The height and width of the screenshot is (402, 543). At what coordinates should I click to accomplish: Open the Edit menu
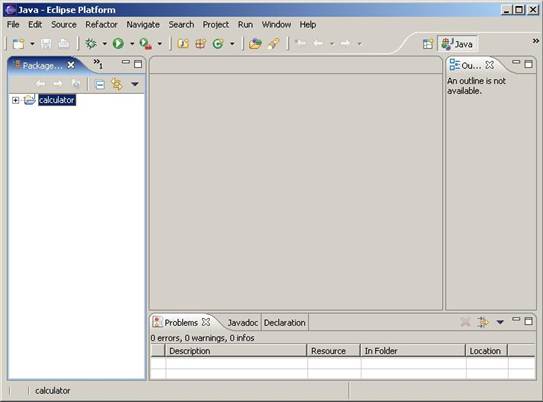point(35,25)
